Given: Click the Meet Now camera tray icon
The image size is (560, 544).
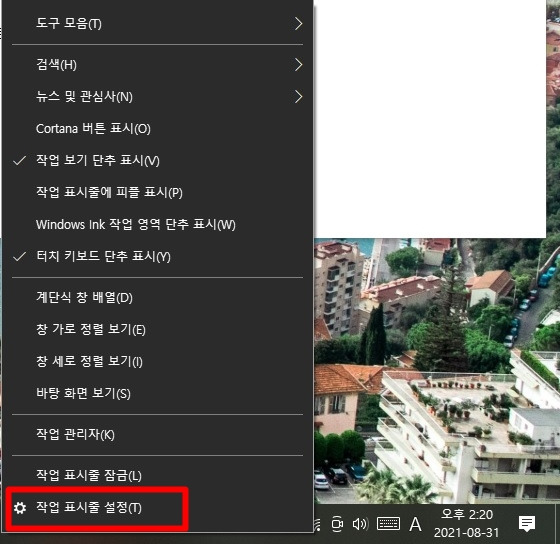Looking at the screenshot, I should pyautogui.click(x=337, y=524).
